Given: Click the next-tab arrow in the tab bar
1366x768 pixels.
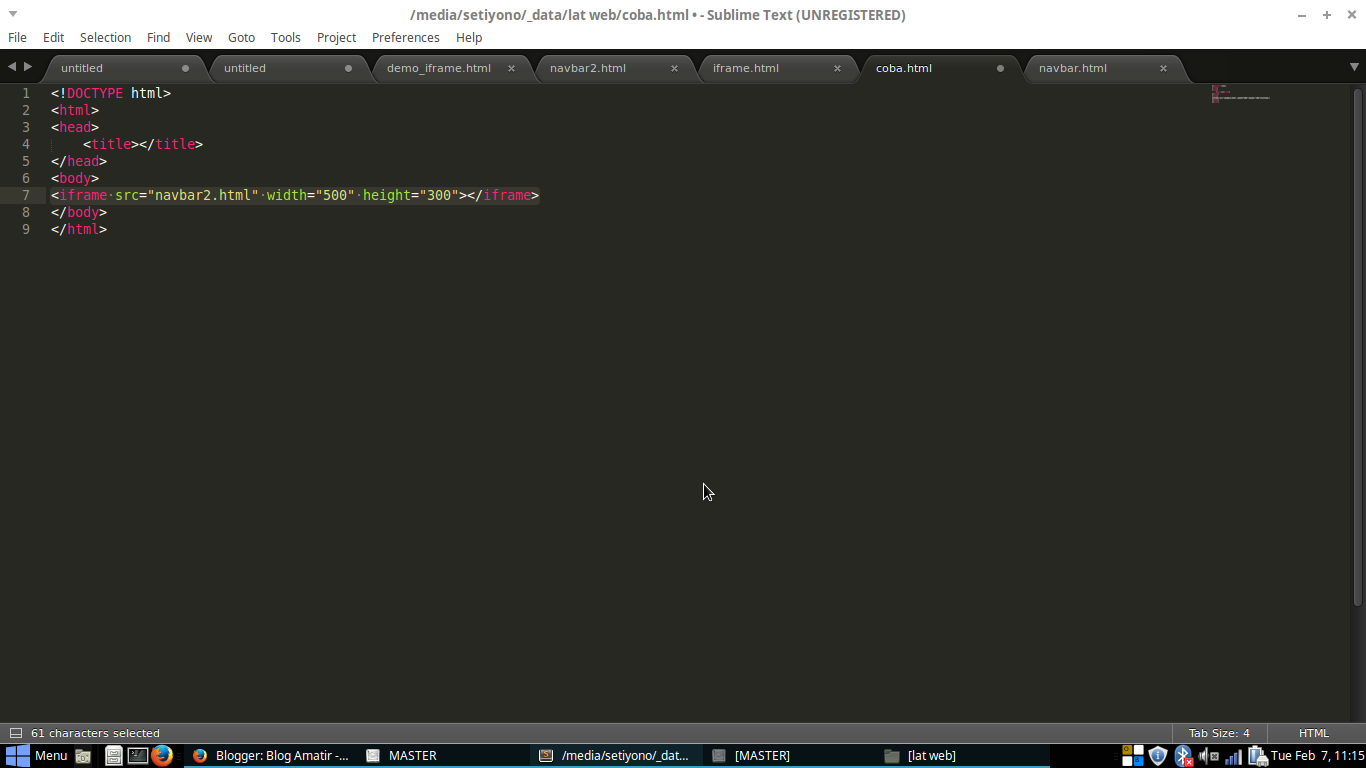Looking at the screenshot, I should click(27, 67).
